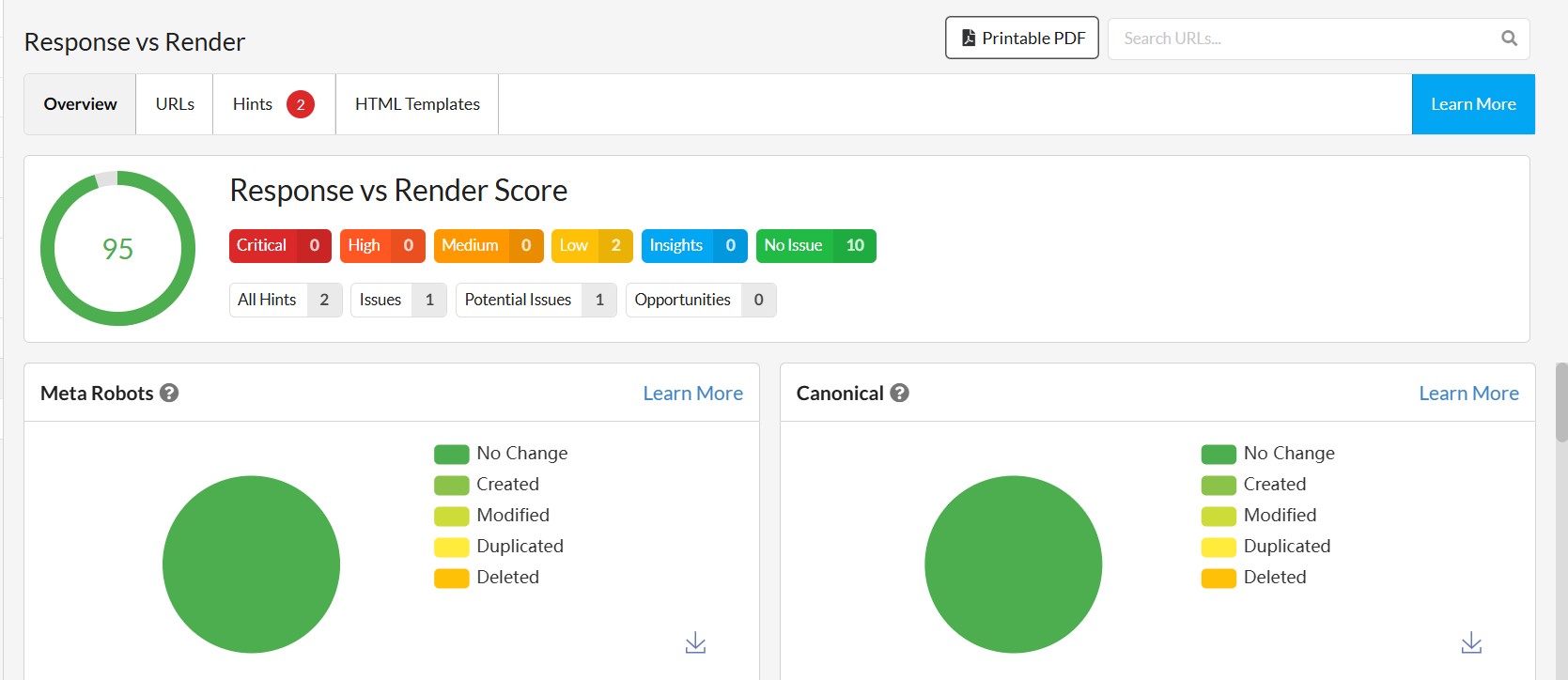The height and width of the screenshot is (680, 1568).
Task: Open Canonical Learn More link
Action: (1468, 394)
